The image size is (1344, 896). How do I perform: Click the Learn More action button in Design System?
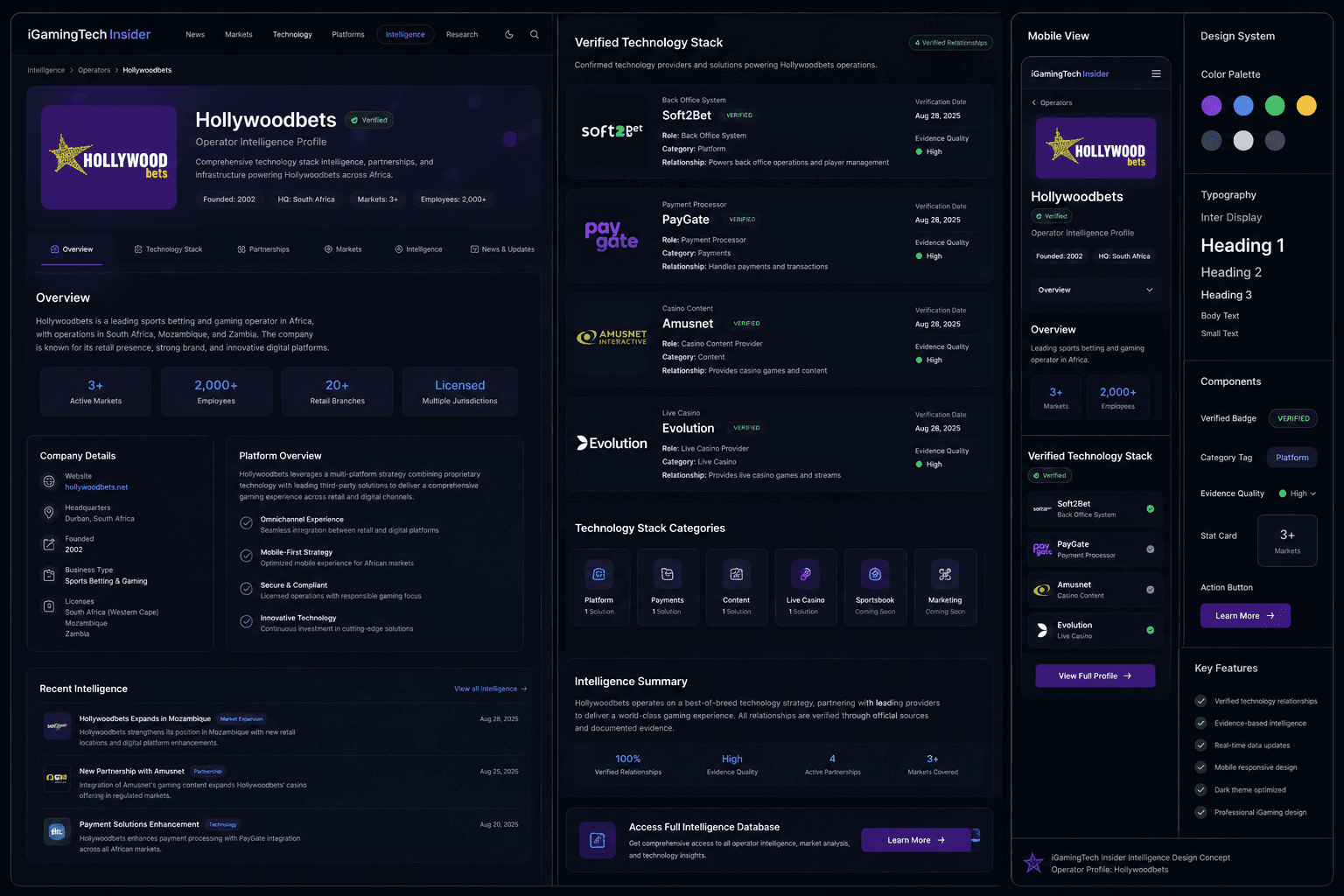pos(1245,616)
